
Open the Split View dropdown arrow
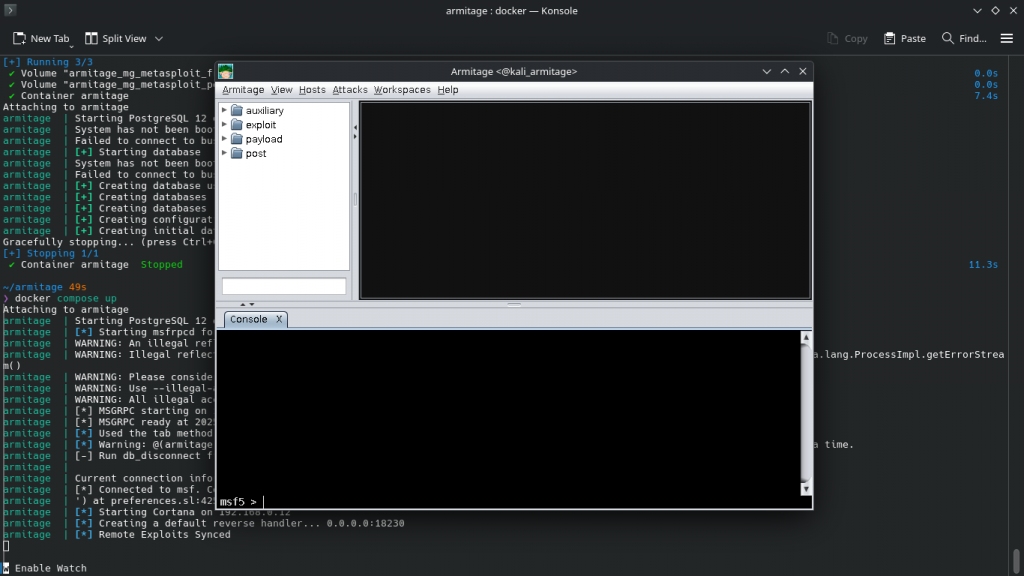(159, 39)
